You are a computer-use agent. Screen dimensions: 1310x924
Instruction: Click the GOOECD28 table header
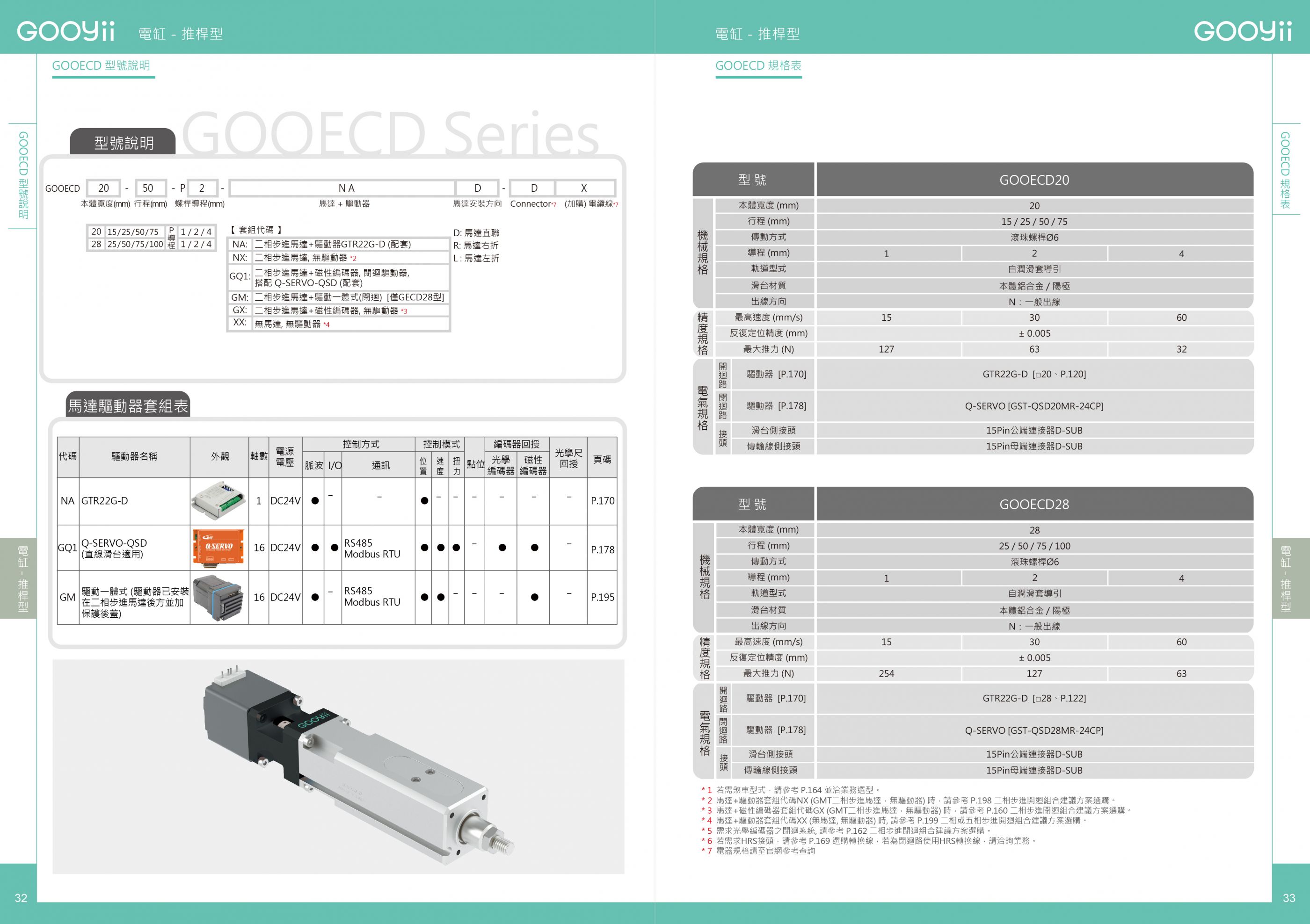(1034, 504)
